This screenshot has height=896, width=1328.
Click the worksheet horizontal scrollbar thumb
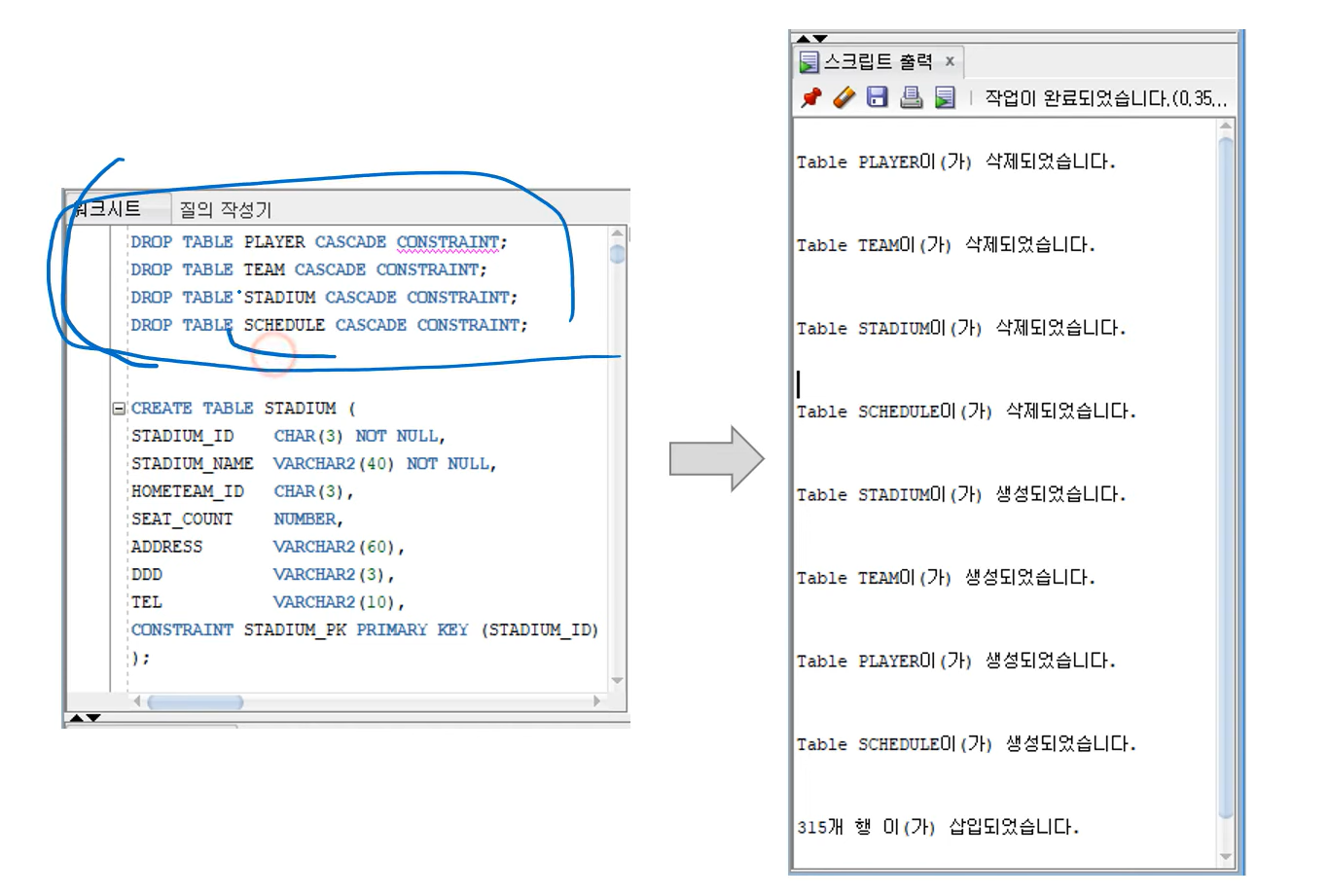[195, 701]
